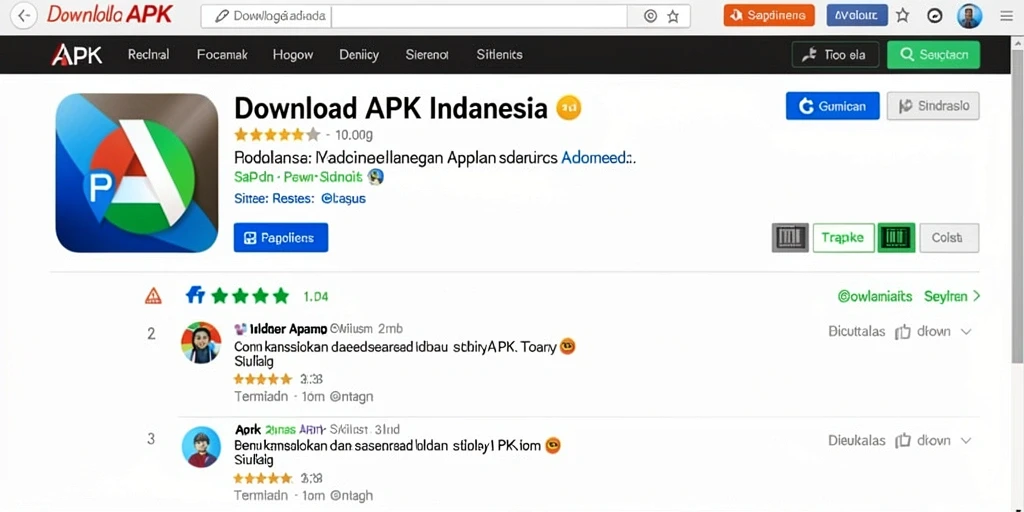Click the star bookmark icon in address bar
The image size is (1024, 512).
[x=673, y=17]
